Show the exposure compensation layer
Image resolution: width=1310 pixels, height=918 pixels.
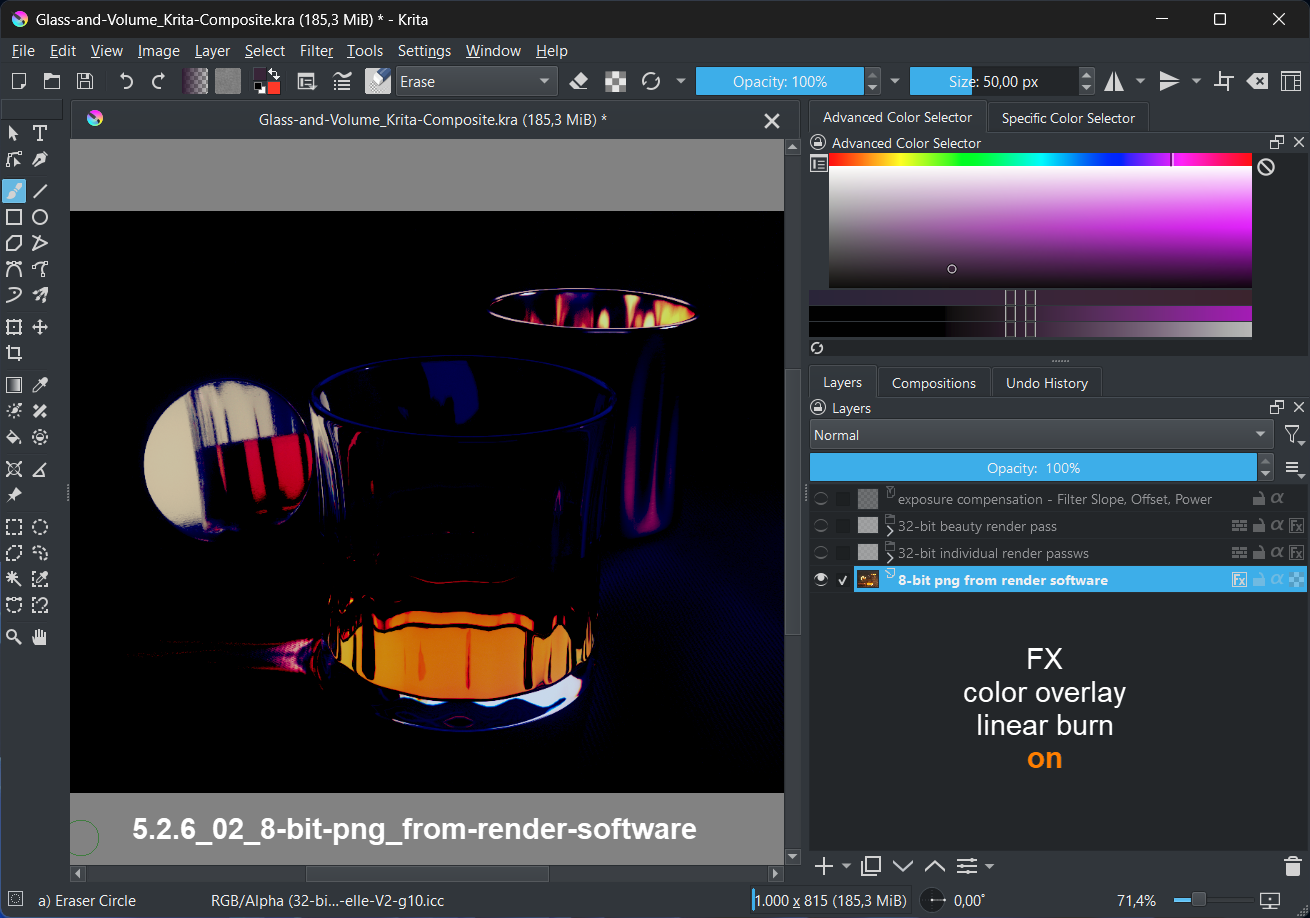click(821, 499)
